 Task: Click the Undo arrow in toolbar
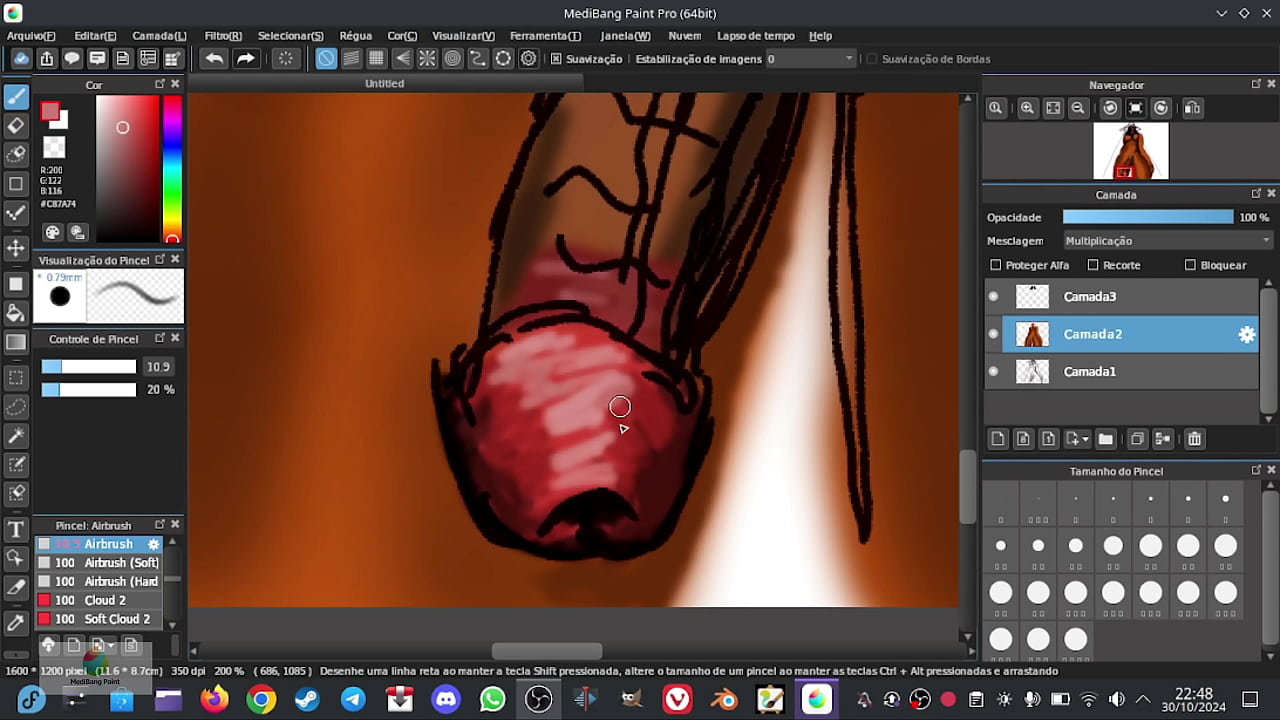(214, 59)
